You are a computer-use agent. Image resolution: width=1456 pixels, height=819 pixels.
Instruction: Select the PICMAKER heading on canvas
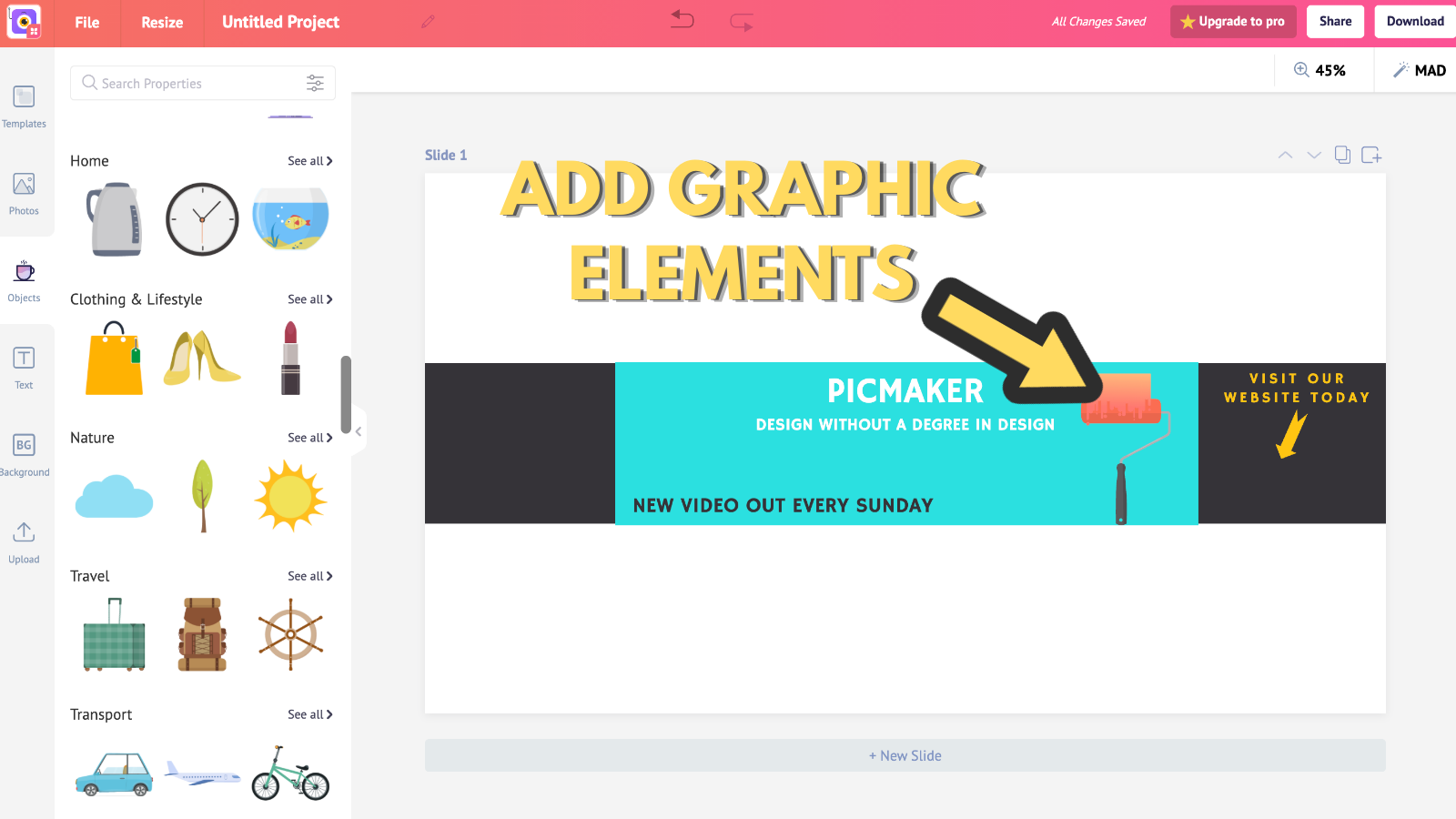(x=905, y=391)
